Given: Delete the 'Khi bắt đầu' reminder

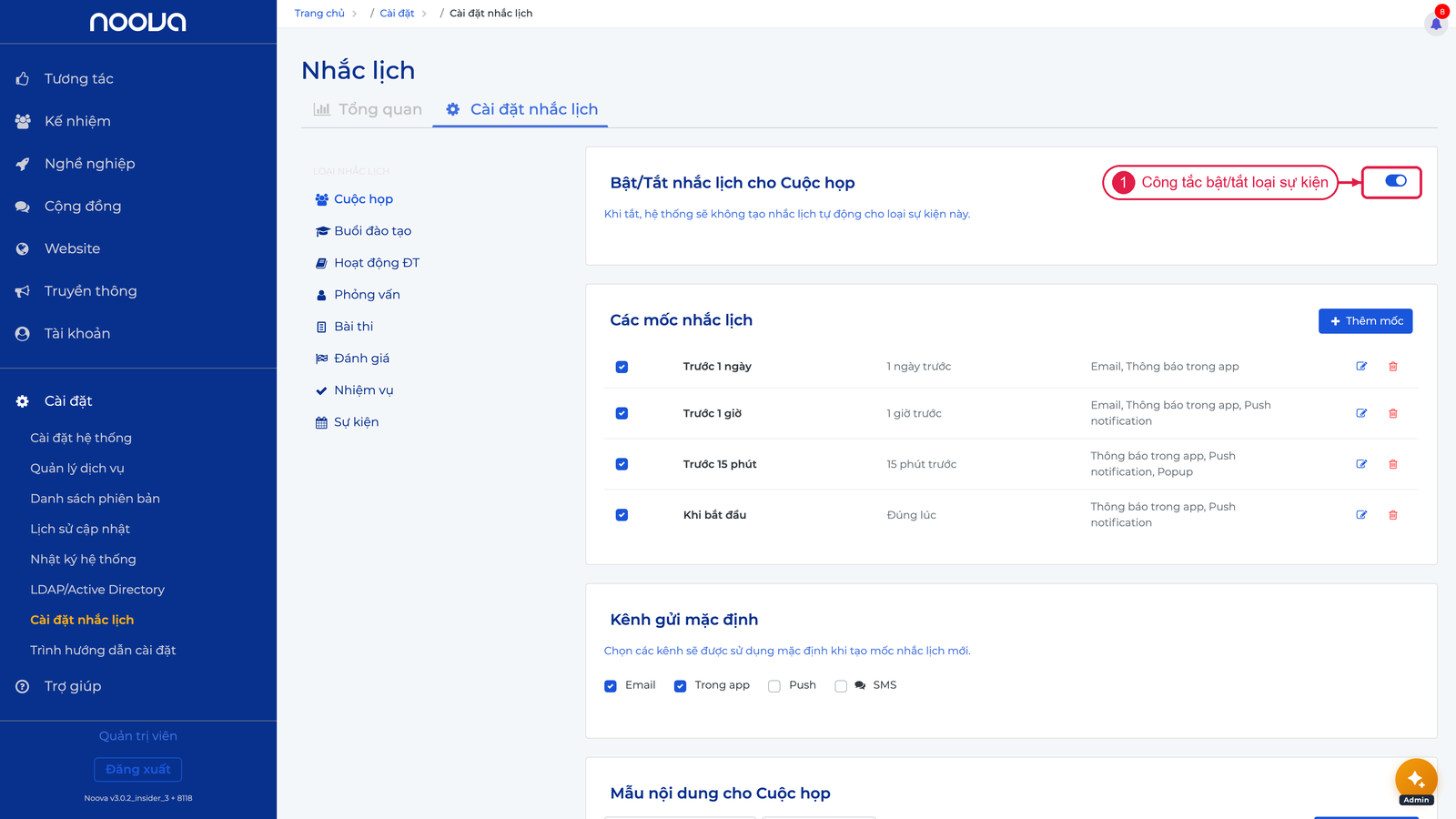Looking at the screenshot, I should (x=1393, y=515).
